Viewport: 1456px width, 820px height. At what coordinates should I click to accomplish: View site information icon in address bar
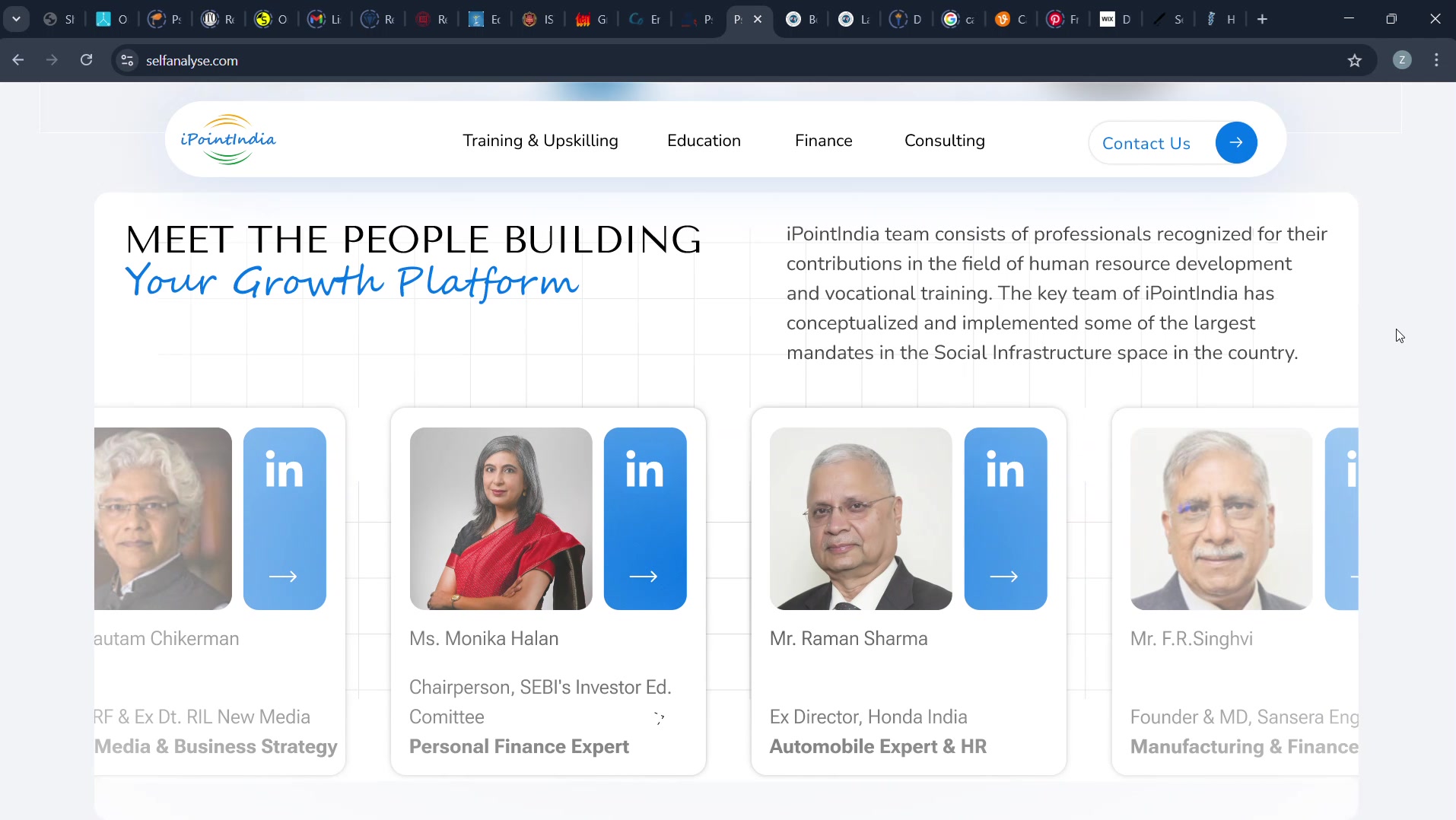click(128, 60)
